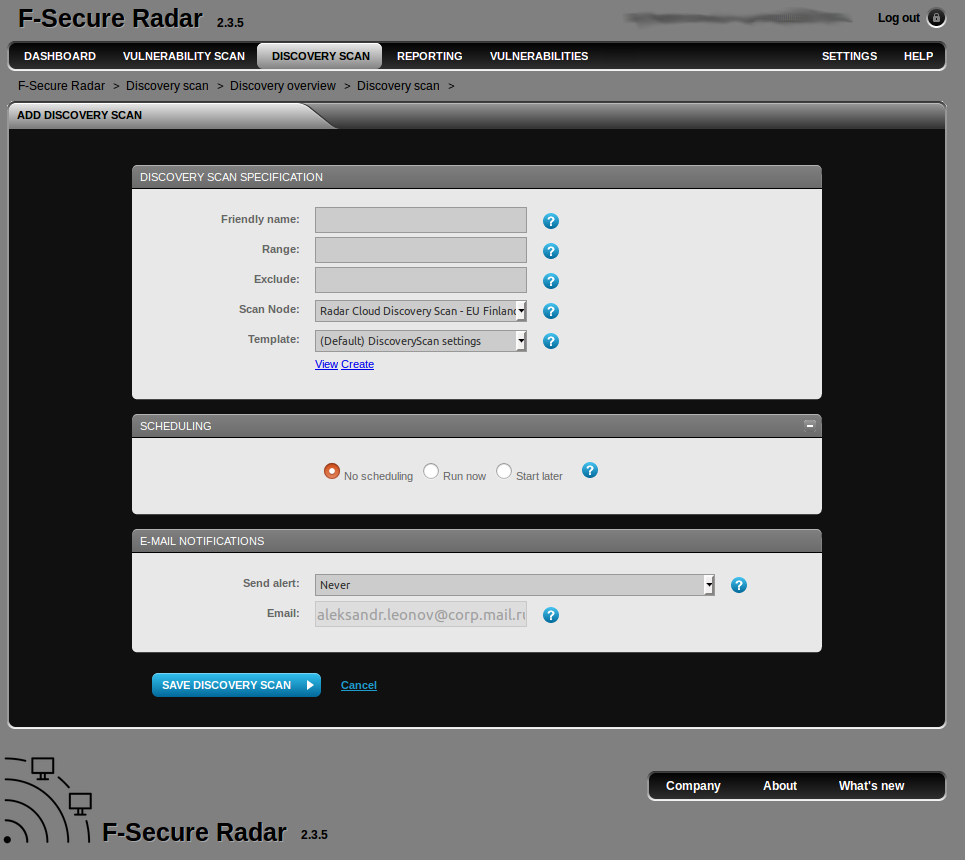Open the Settings menu
The image size is (965, 860).
pos(849,56)
